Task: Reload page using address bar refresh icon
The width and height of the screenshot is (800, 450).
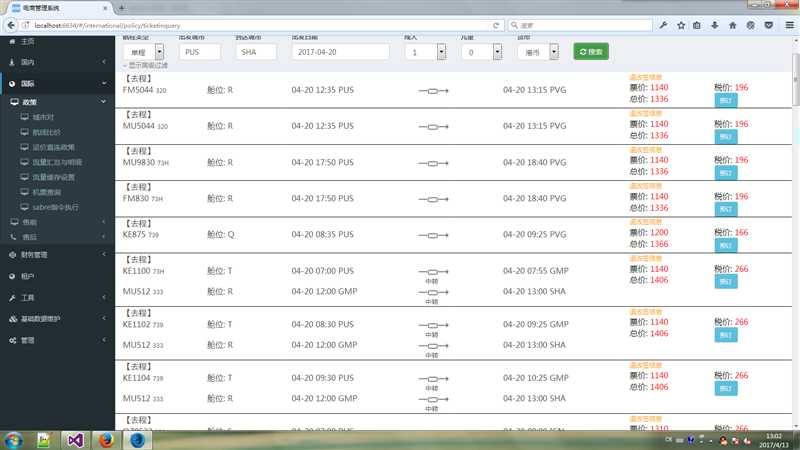Action: 496,25
